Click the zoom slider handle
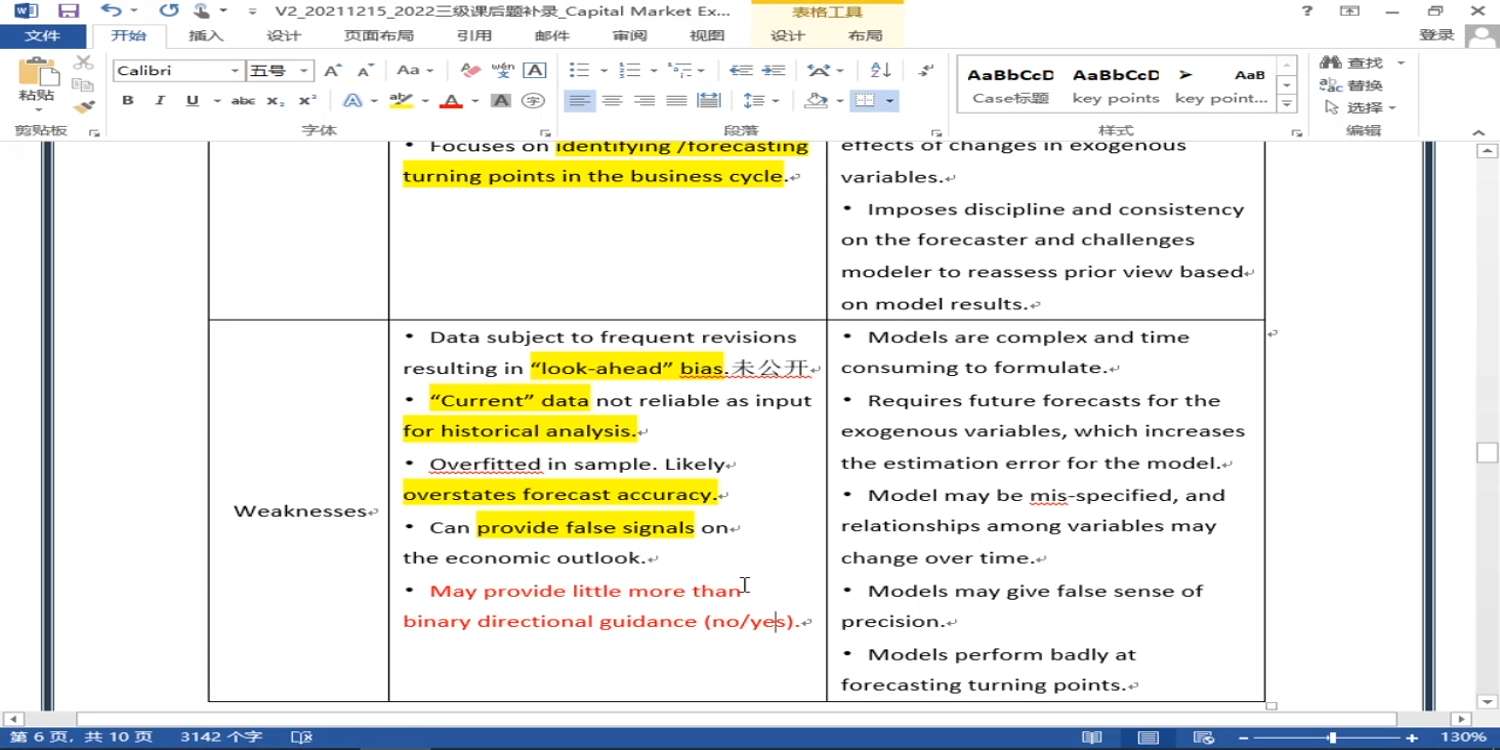Image resolution: width=1500 pixels, height=750 pixels. 1332,738
